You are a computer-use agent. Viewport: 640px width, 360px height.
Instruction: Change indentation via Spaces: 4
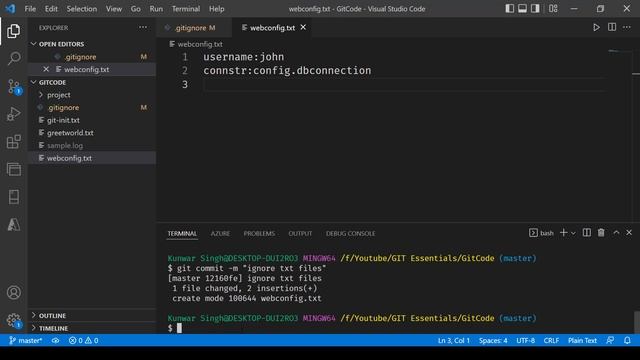coord(493,340)
